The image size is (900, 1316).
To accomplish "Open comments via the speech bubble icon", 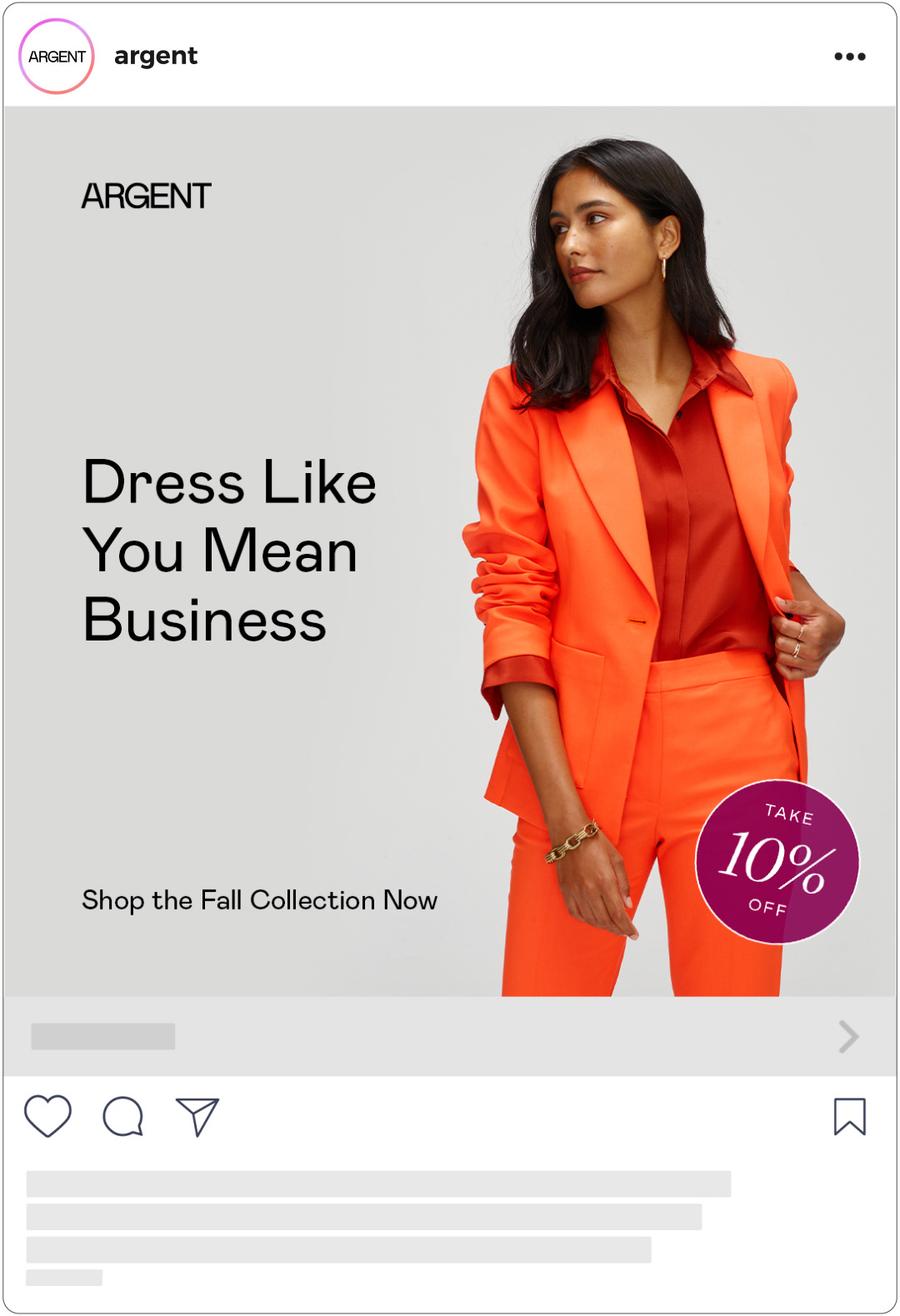I will point(122,1117).
